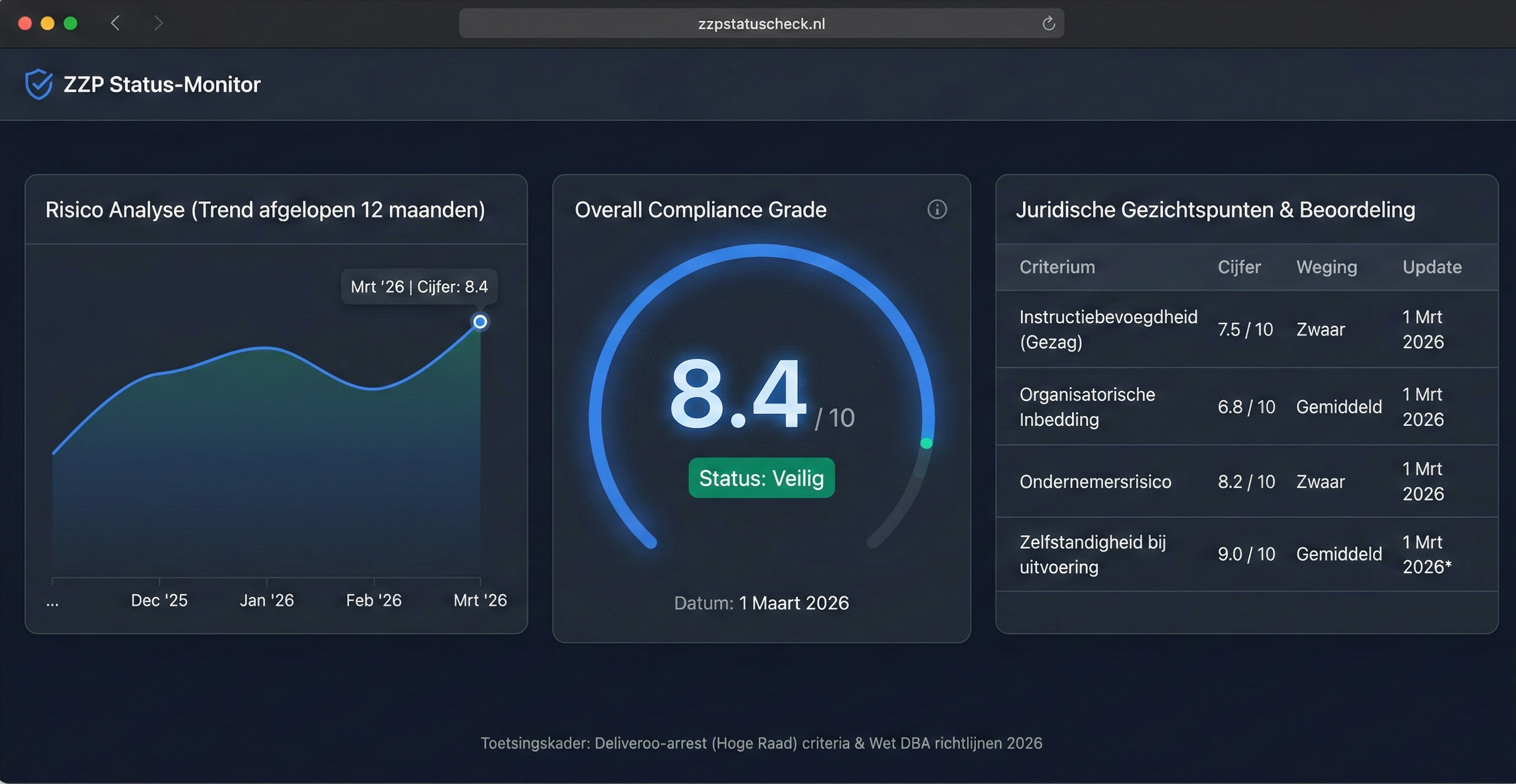Screen dimensions: 1516x784
Task: Sort table by Cijfer column header
Action: (x=1239, y=267)
